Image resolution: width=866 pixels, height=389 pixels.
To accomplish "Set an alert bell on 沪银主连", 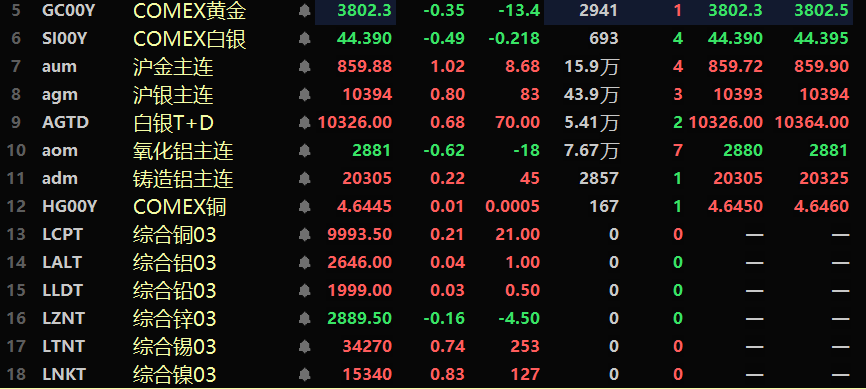I will tap(304, 95).
